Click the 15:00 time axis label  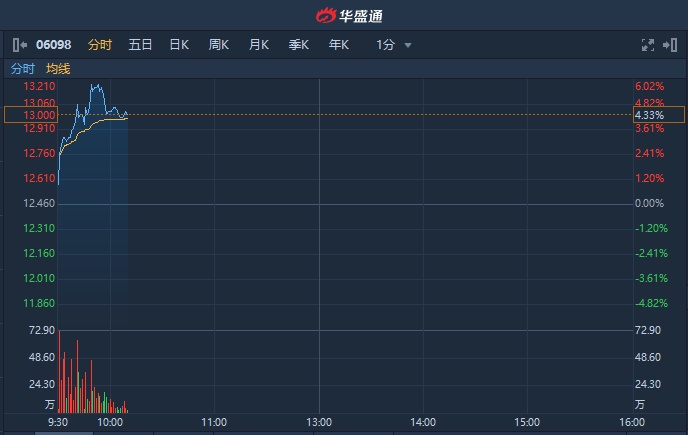coord(527,422)
